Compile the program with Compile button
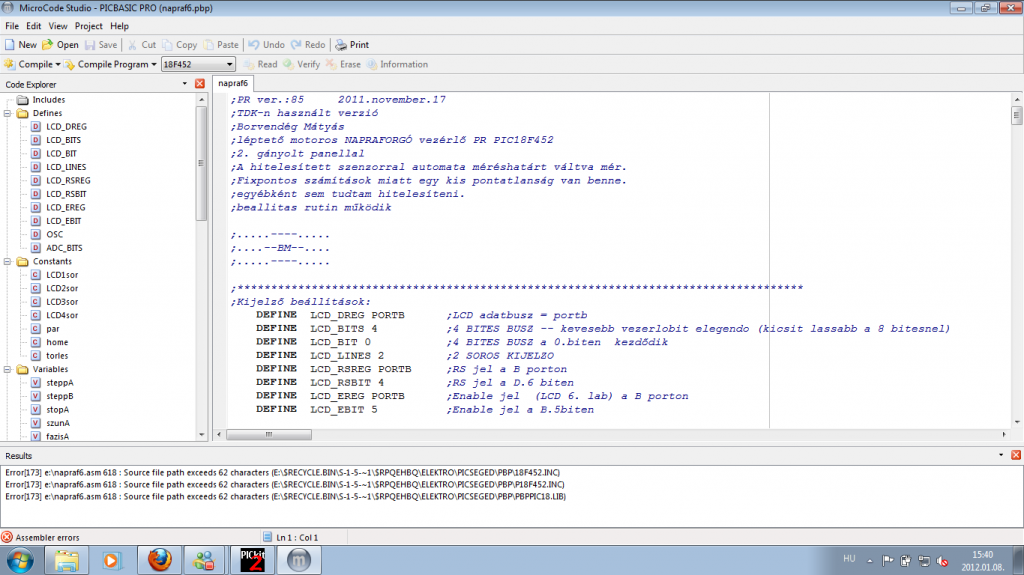1024x575 pixels. [28, 64]
